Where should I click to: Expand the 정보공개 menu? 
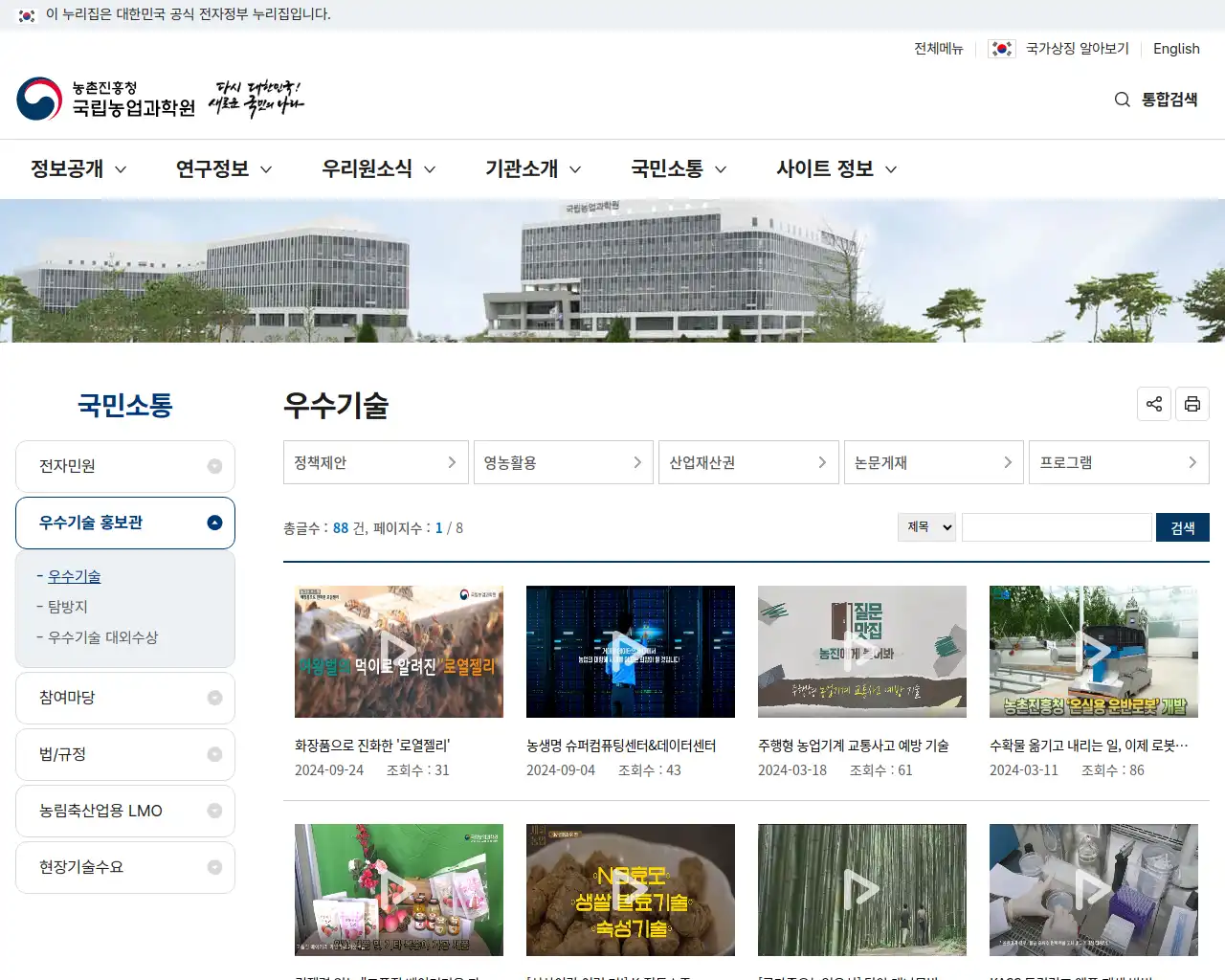click(x=78, y=169)
